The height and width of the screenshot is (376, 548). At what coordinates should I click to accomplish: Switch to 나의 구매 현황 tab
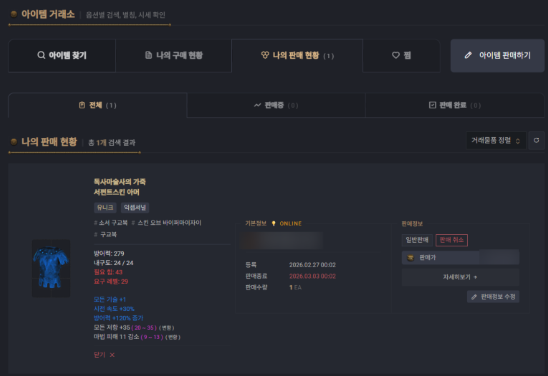(x=174, y=56)
